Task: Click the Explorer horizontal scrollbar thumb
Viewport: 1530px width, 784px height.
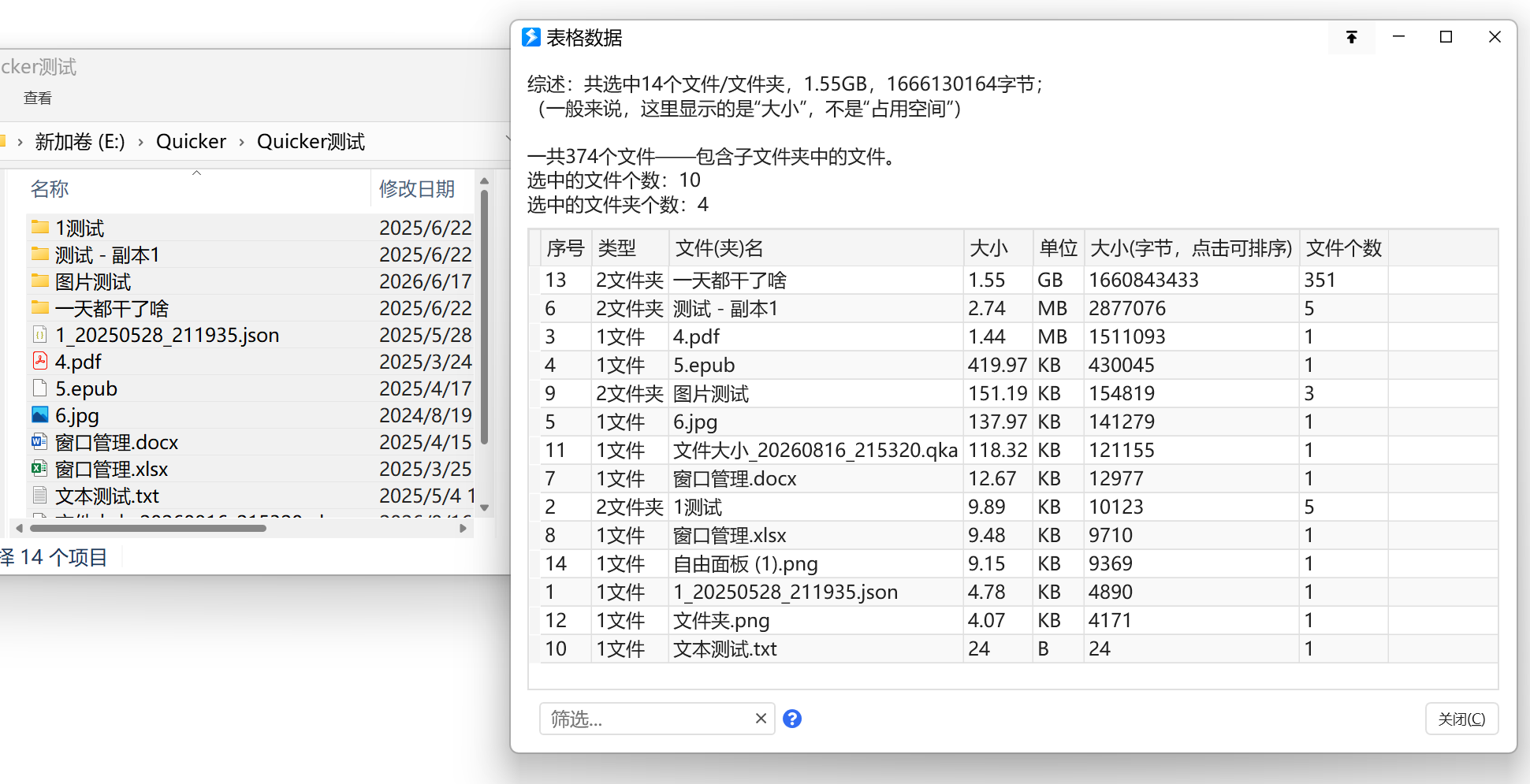Action: pyautogui.click(x=148, y=528)
